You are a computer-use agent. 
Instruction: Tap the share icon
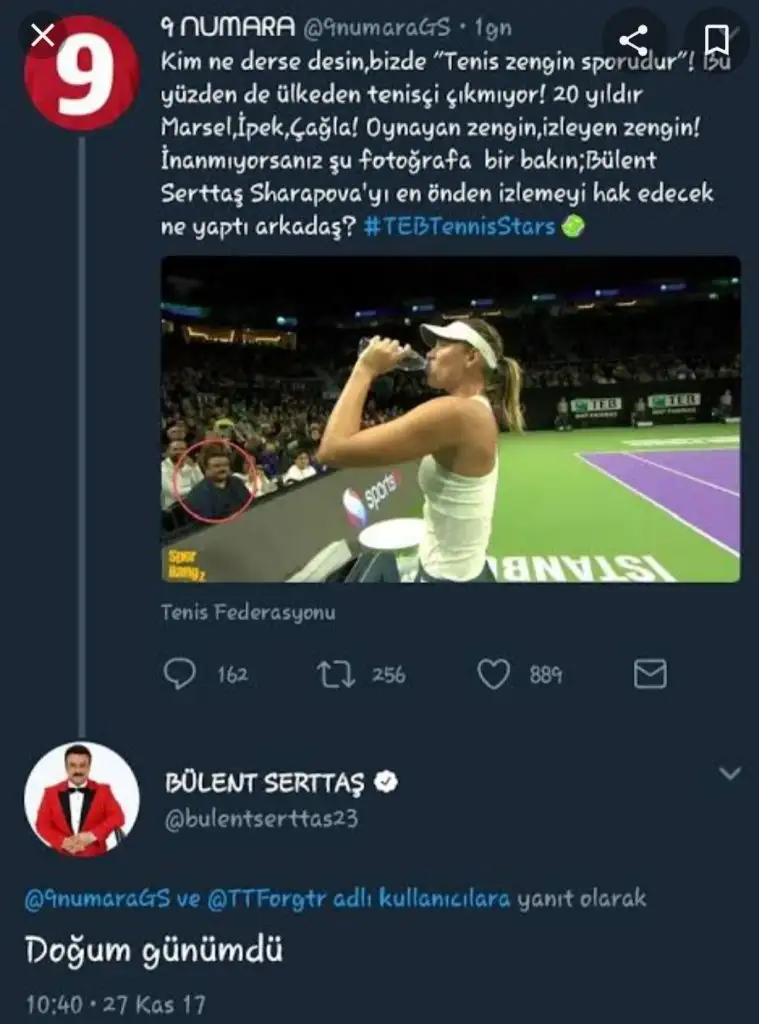[633, 41]
